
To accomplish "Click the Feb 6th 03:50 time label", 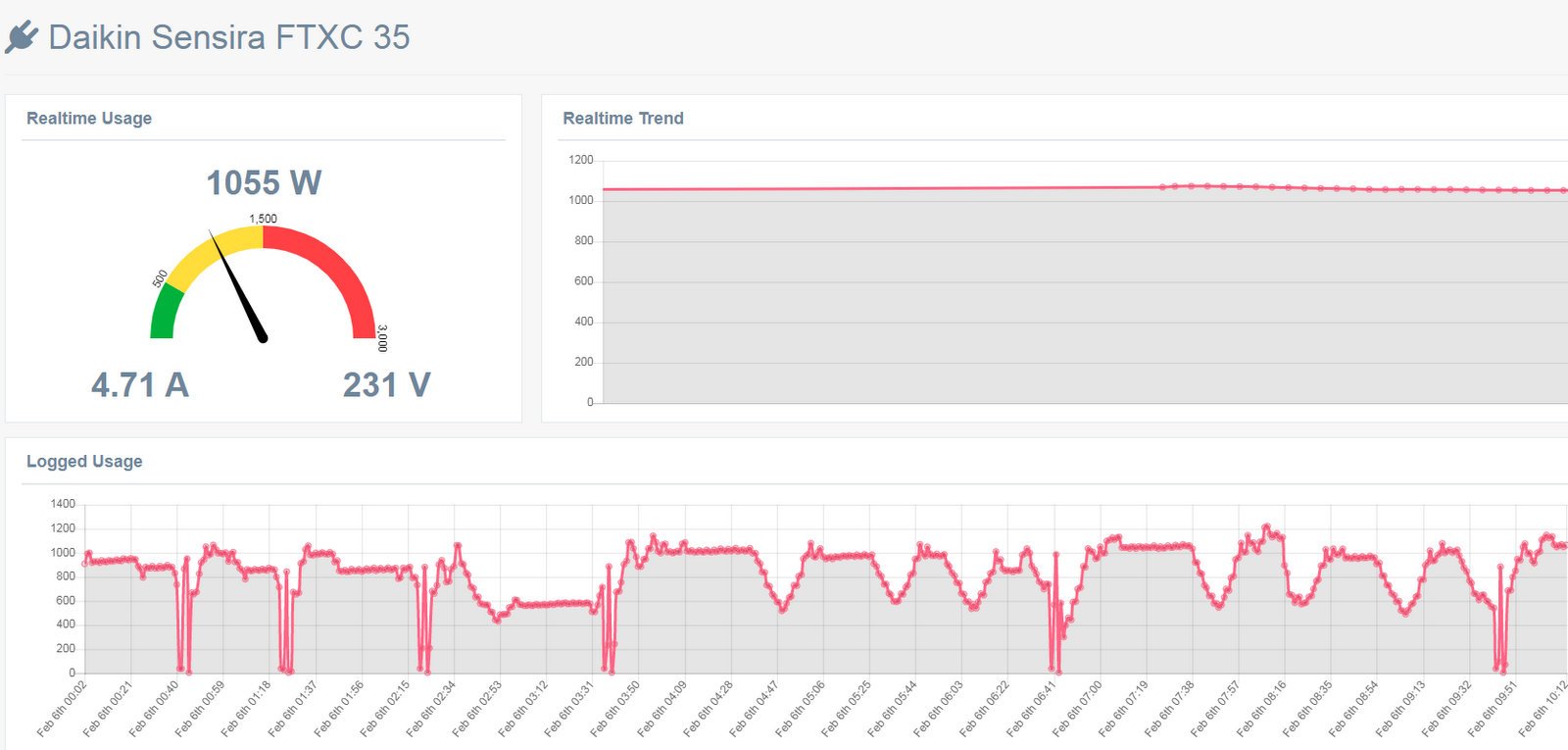I will pos(615,709).
